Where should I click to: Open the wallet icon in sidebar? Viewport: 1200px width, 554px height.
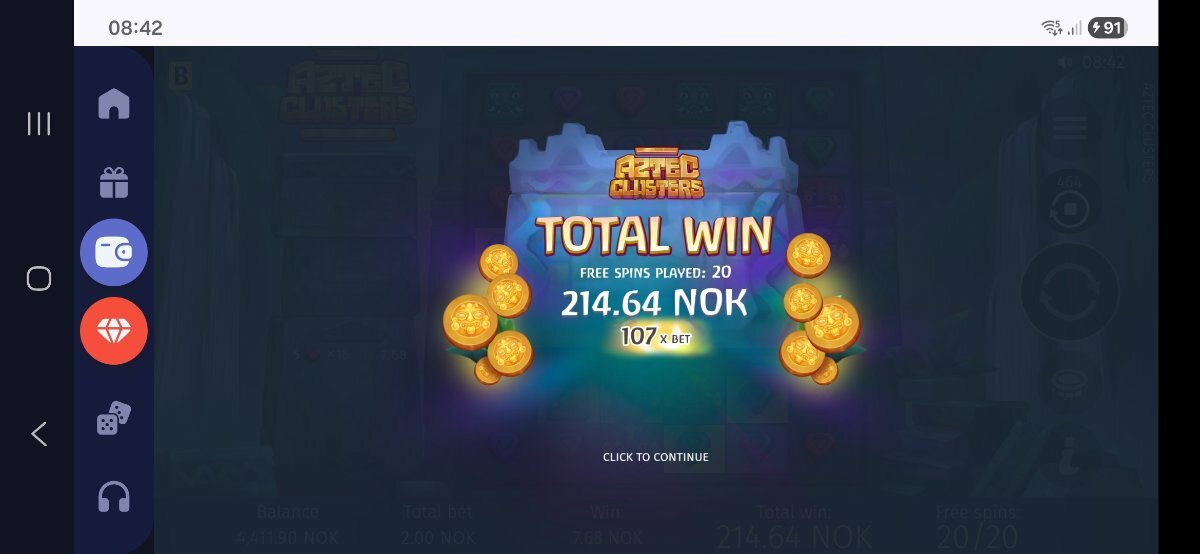point(114,252)
